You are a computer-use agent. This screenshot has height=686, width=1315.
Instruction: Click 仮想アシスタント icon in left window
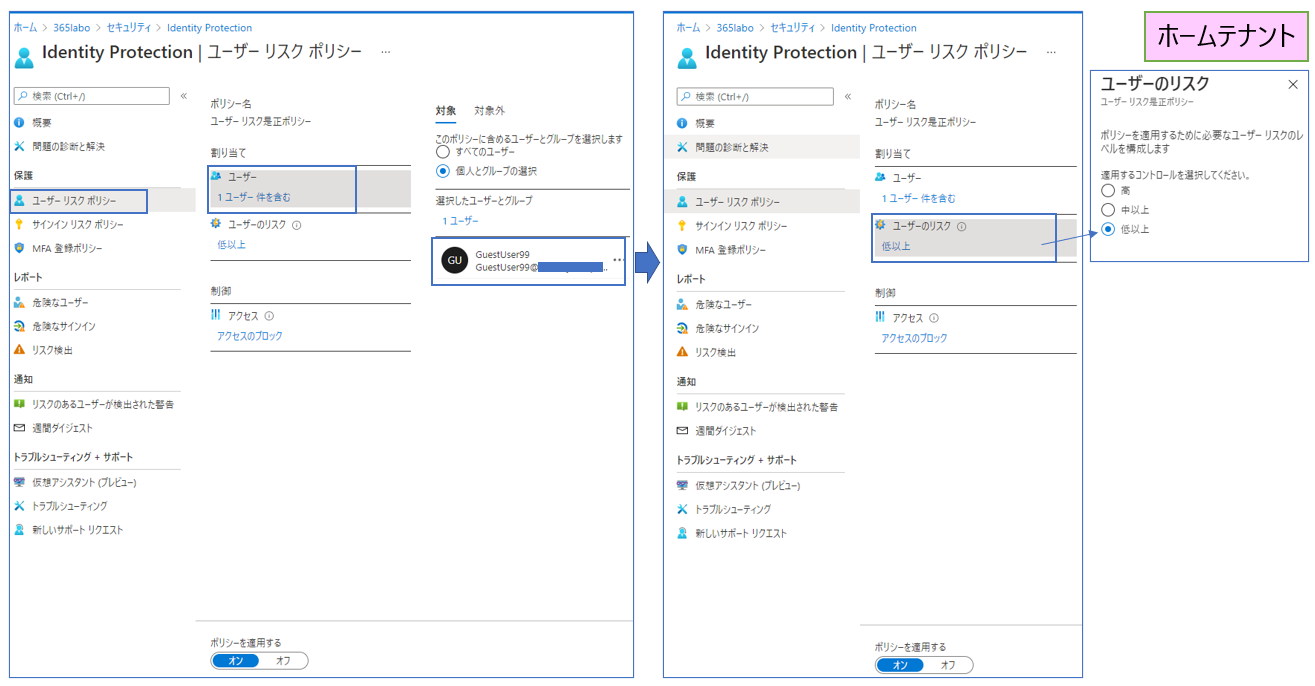[20, 482]
